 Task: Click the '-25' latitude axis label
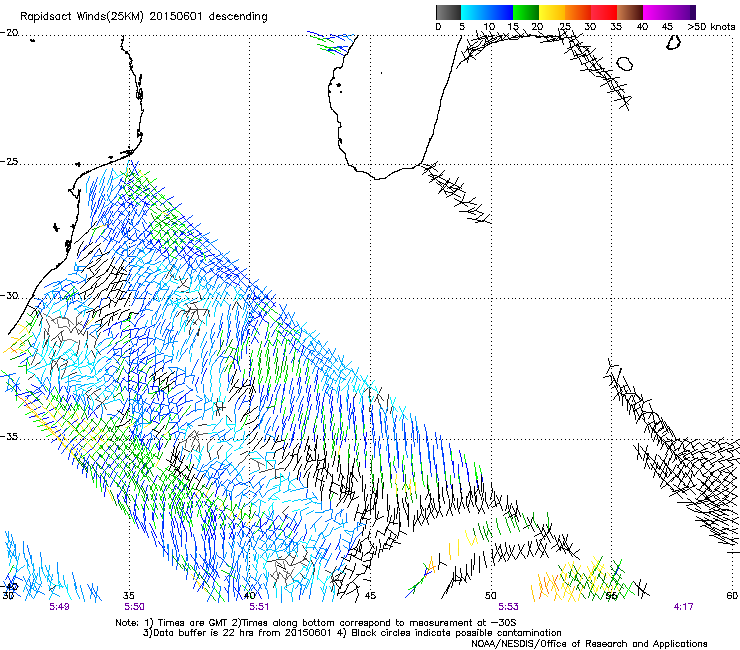9,162
